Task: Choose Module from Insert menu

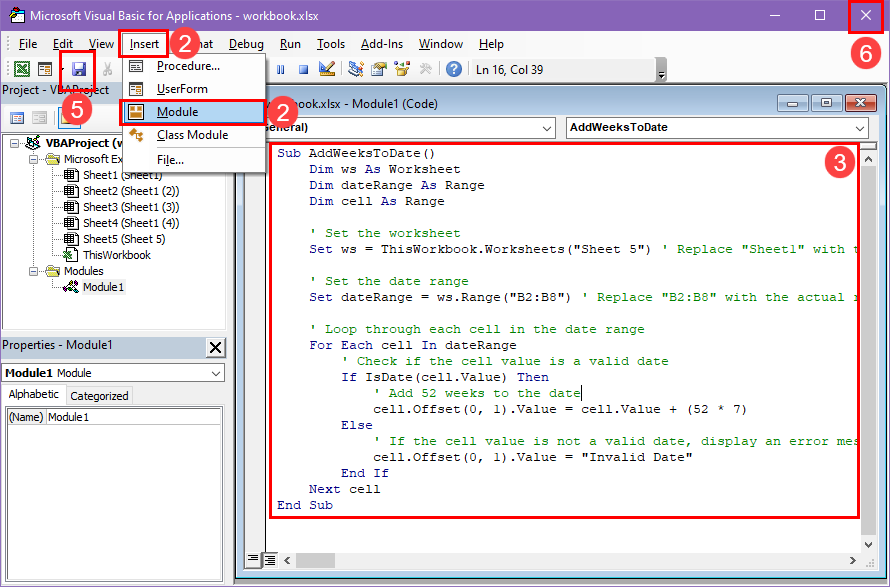Action: [x=194, y=112]
